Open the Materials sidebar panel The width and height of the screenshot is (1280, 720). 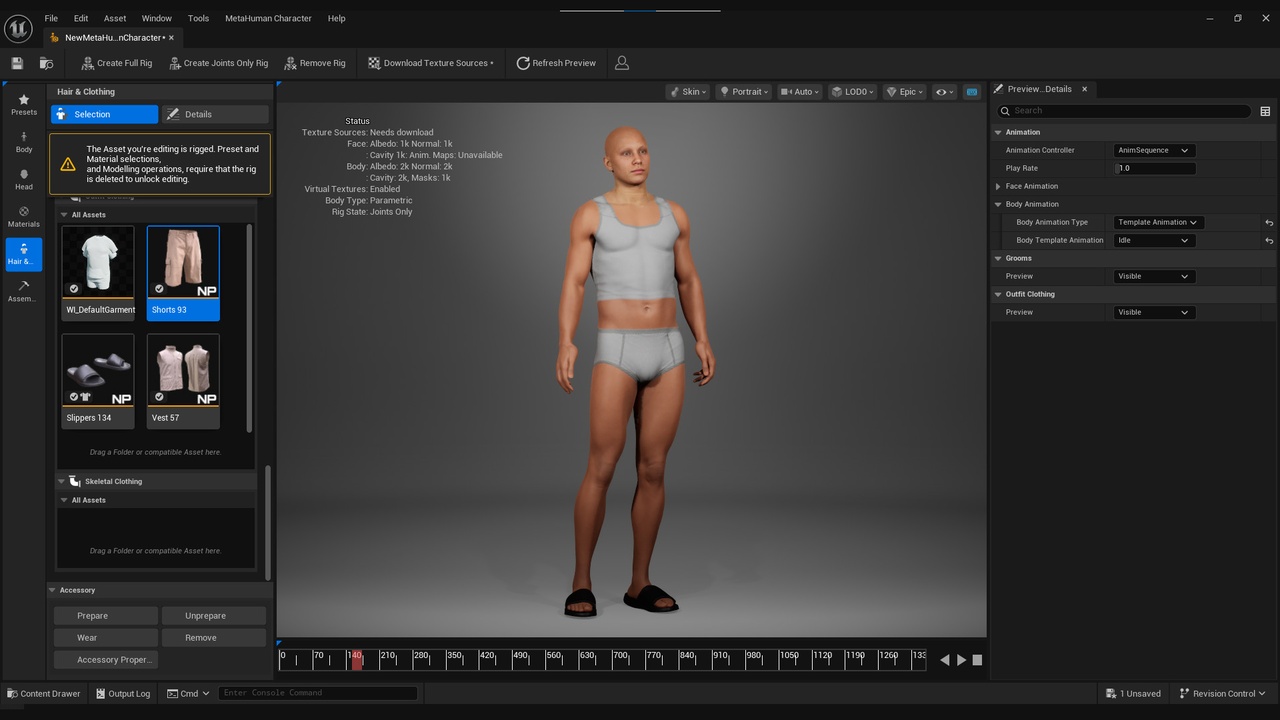pyautogui.click(x=24, y=216)
